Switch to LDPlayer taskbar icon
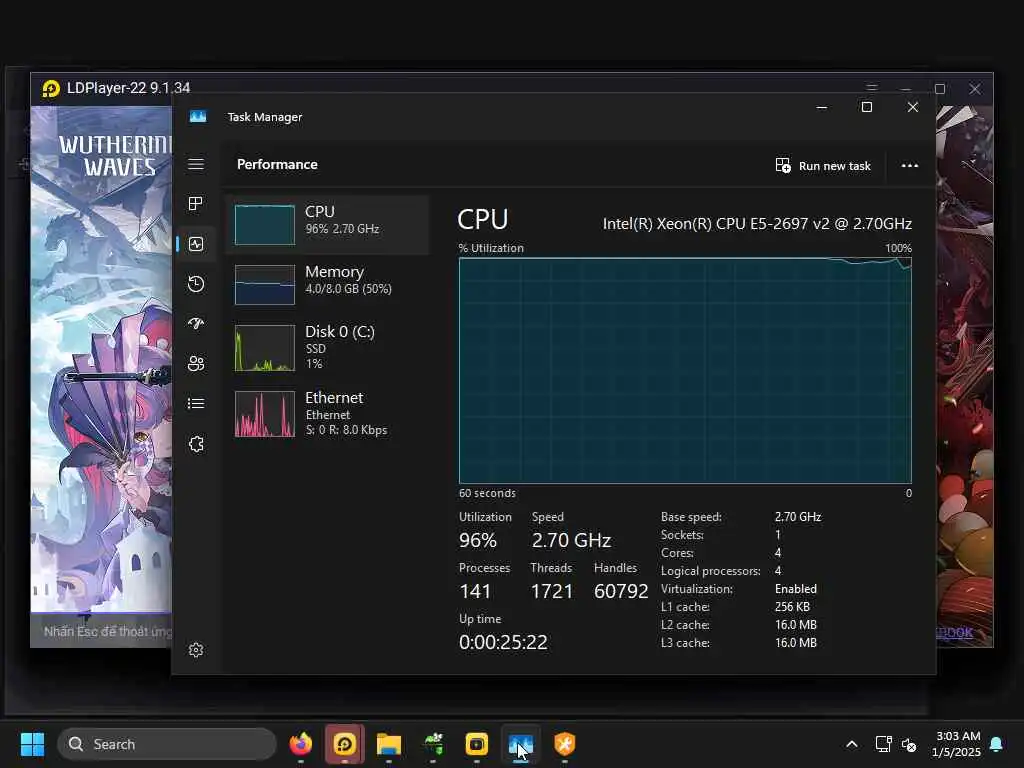 pyautogui.click(x=345, y=744)
